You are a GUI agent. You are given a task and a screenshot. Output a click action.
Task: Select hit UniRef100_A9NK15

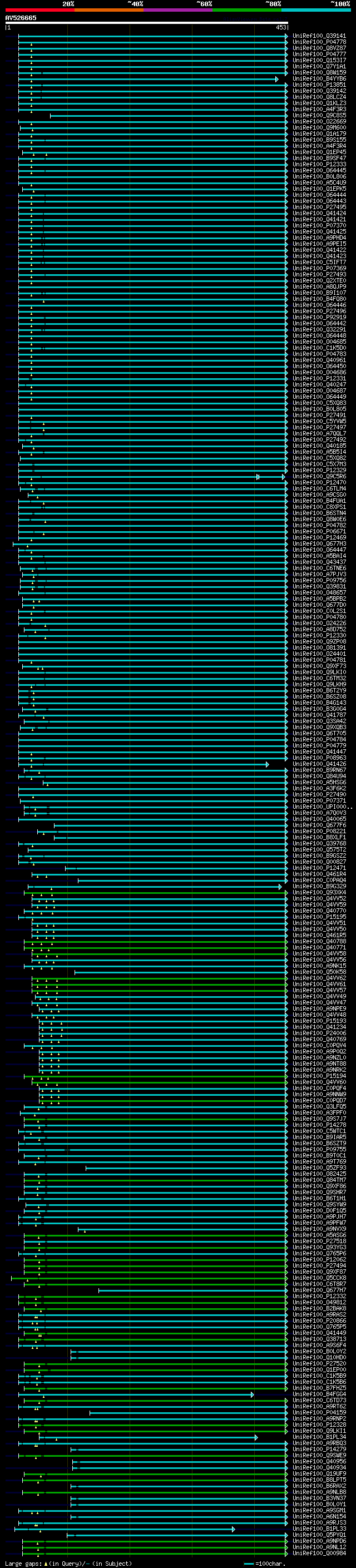coord(319,966)
